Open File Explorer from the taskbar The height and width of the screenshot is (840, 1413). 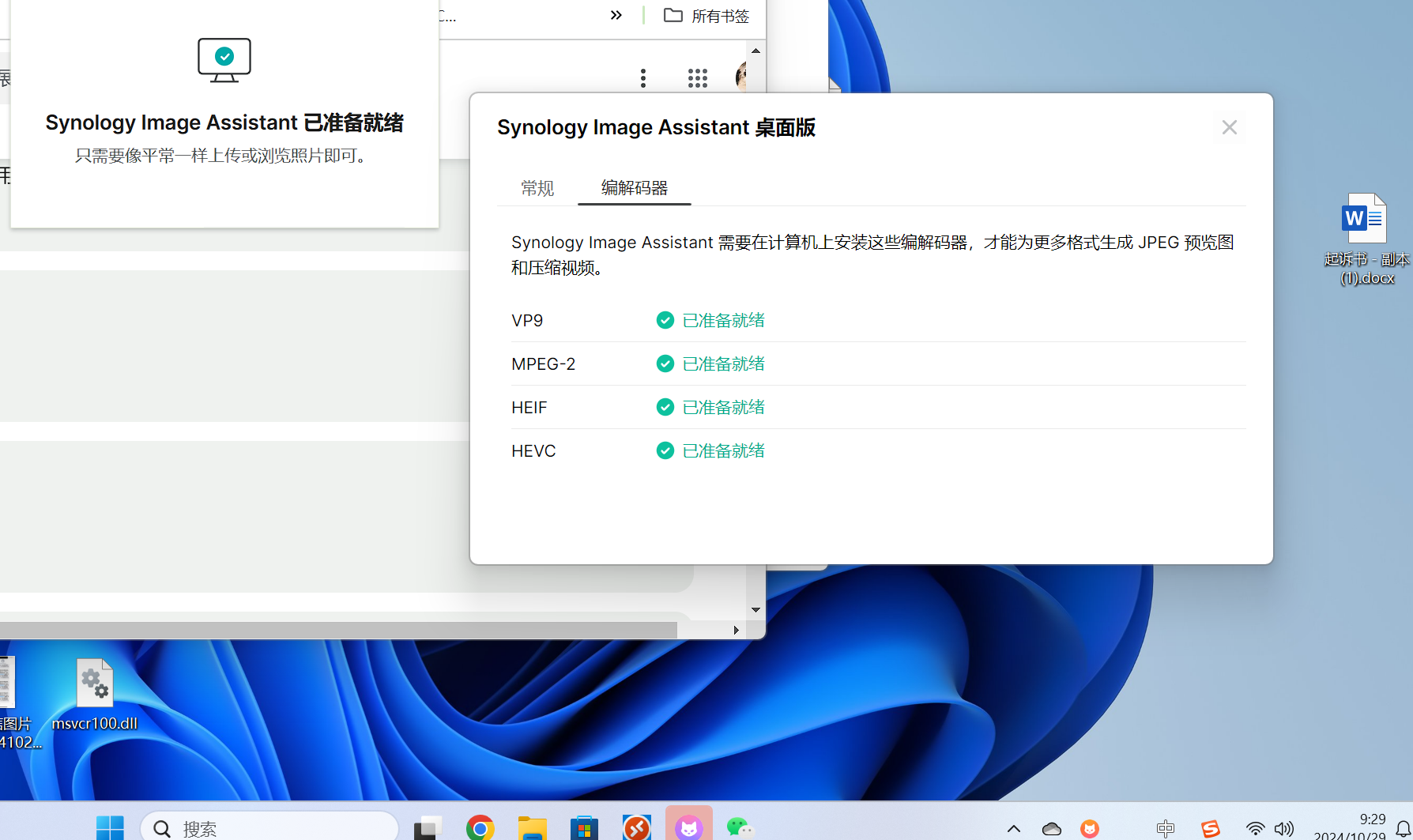click(533, 828)
